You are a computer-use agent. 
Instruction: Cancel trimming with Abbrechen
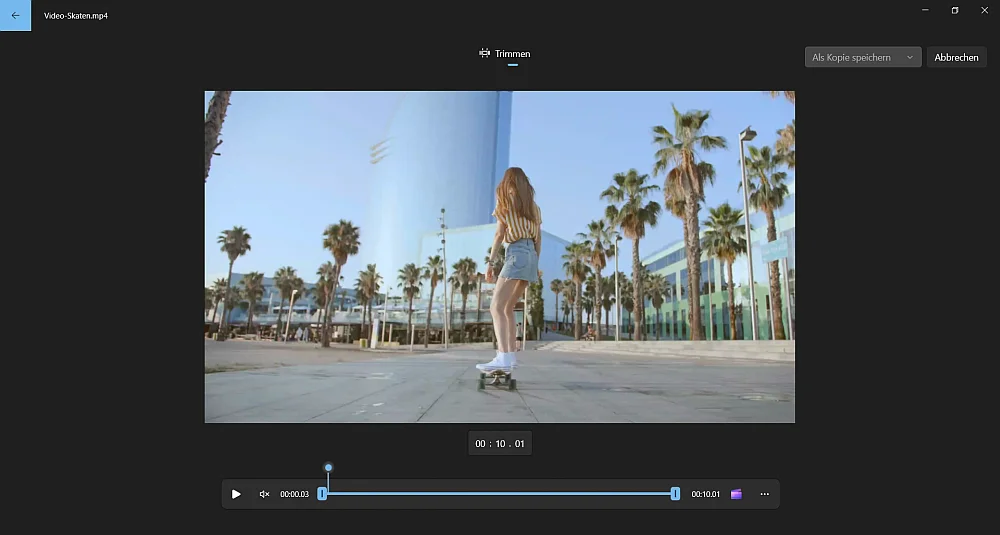pos(956,57)
